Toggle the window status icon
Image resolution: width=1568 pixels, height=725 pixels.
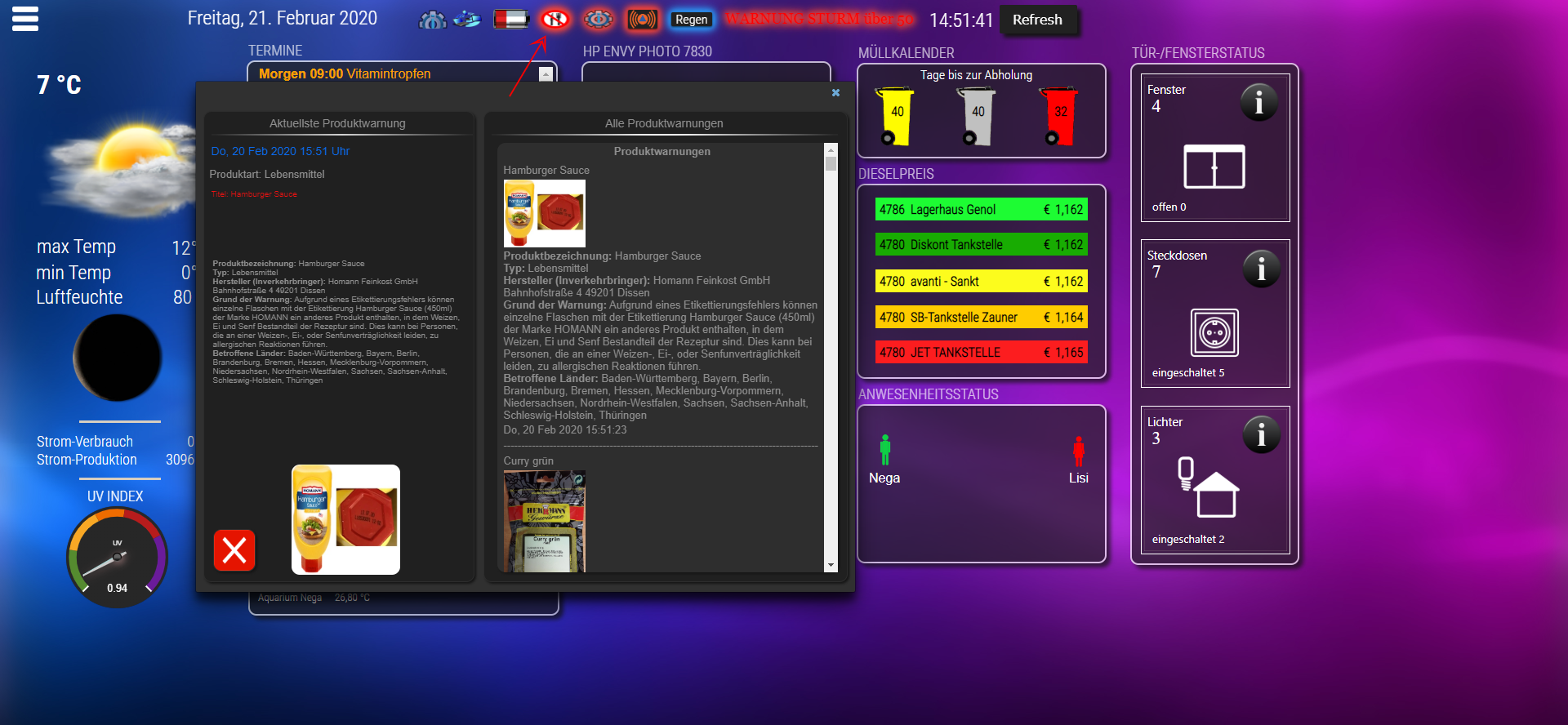click(x=1214, y=167)
